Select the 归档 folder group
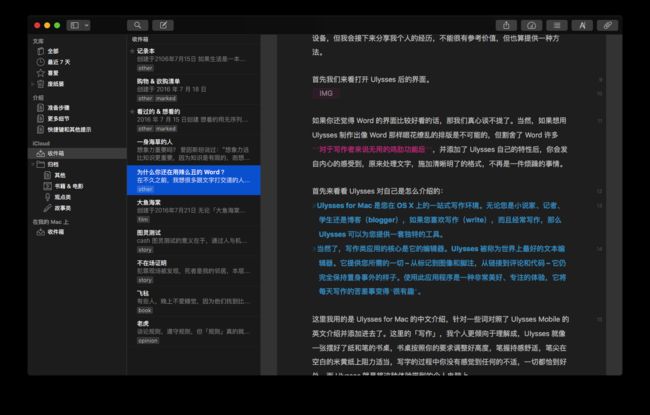Screen dimensions: 650x415 (x=77, y=164)
